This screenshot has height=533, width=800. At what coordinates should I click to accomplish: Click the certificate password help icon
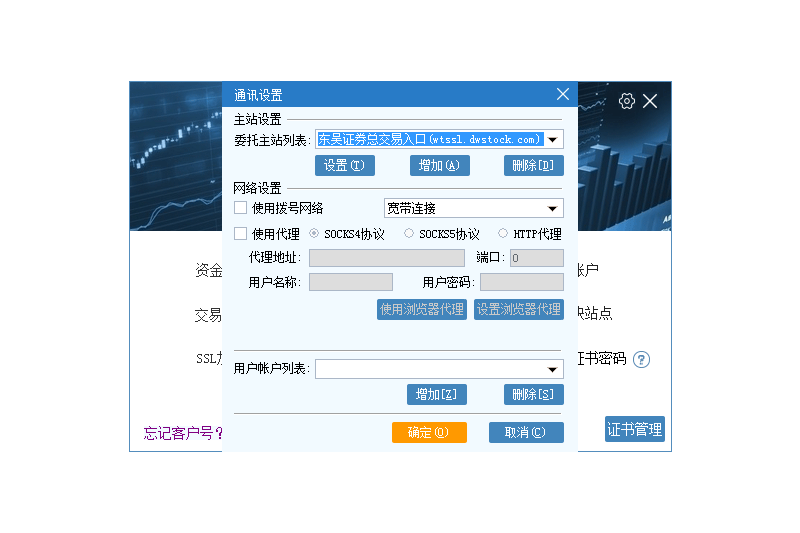coord(641,360)
